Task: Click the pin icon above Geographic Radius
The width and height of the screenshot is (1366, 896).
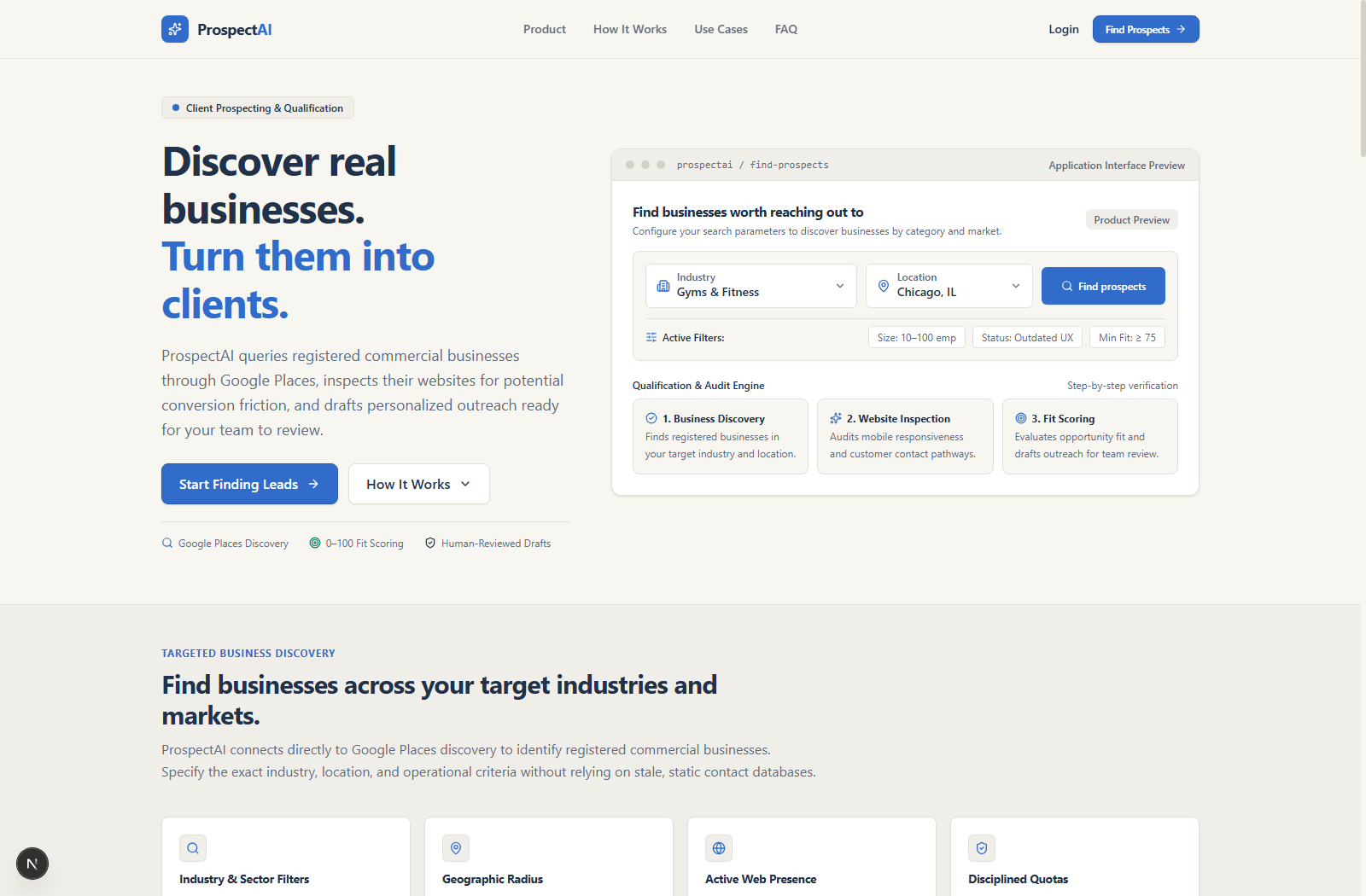Action: pos(456,848)
